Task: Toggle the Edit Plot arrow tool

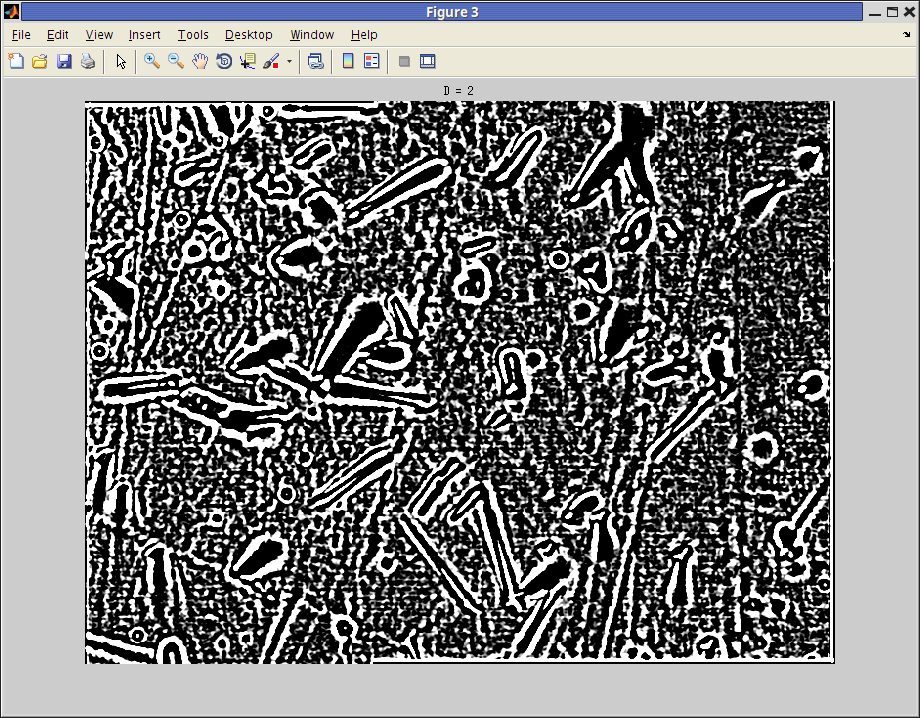Action: pyautogui.click(x=121, y=61)
